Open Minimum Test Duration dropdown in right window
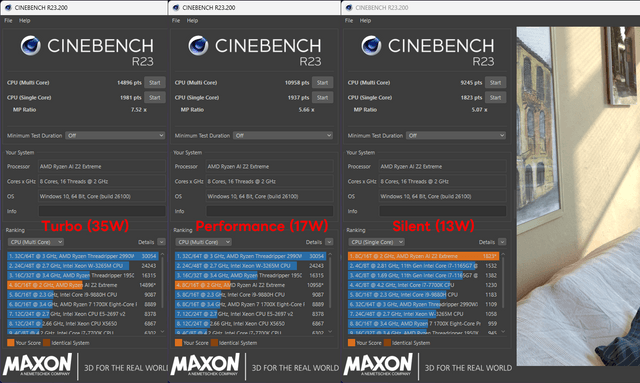Viewport: 640px width, 383px height. pyautogui.click(x=456, y=136)
